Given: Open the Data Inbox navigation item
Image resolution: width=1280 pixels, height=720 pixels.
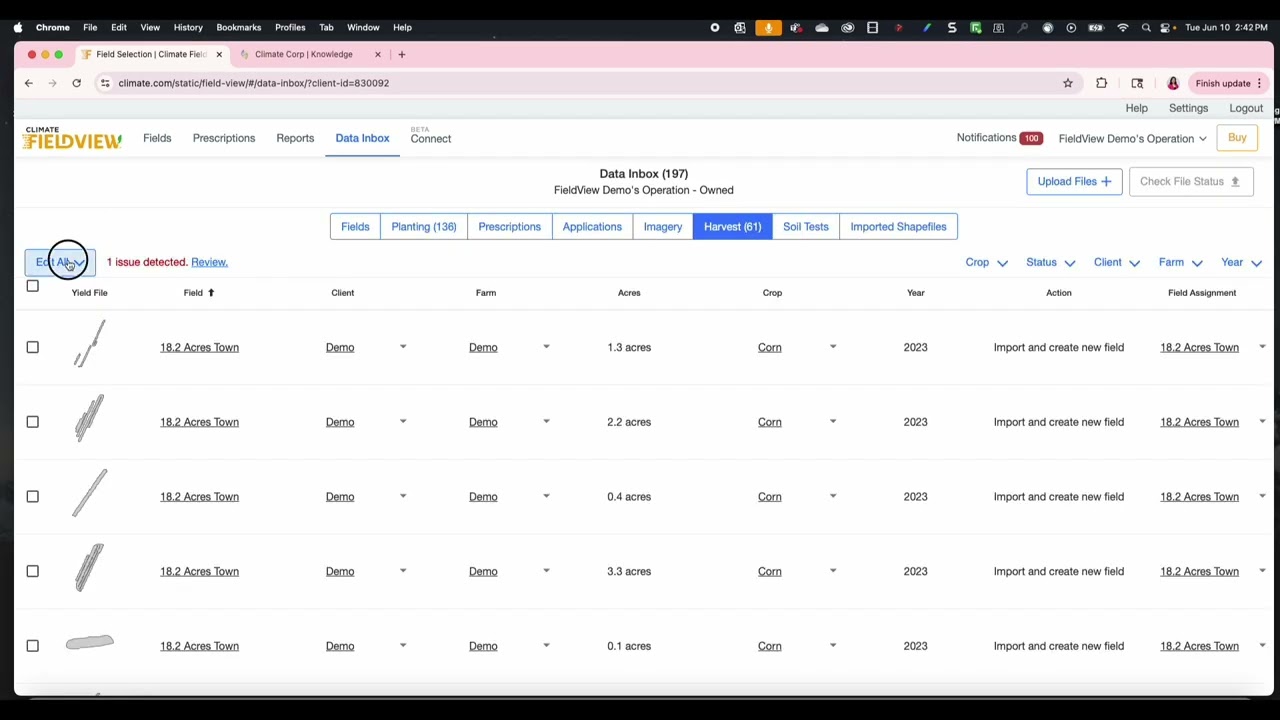Looking at the screenshot, I should click(362, 138).
